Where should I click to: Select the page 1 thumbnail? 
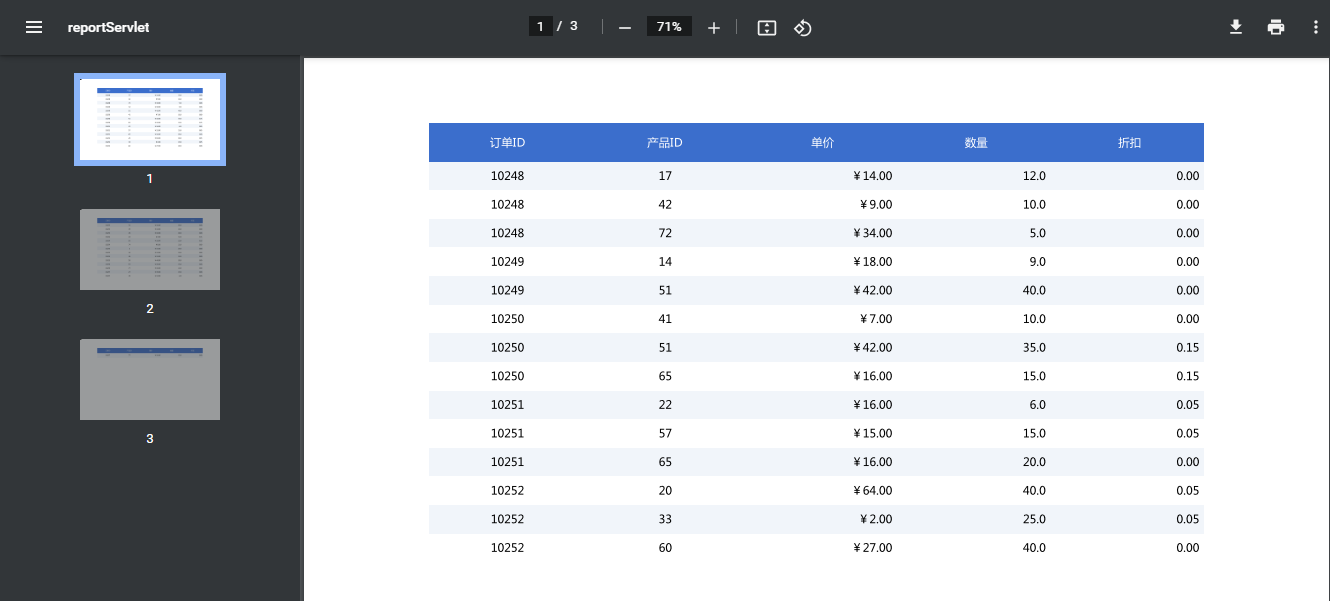[x=150, y=119]
